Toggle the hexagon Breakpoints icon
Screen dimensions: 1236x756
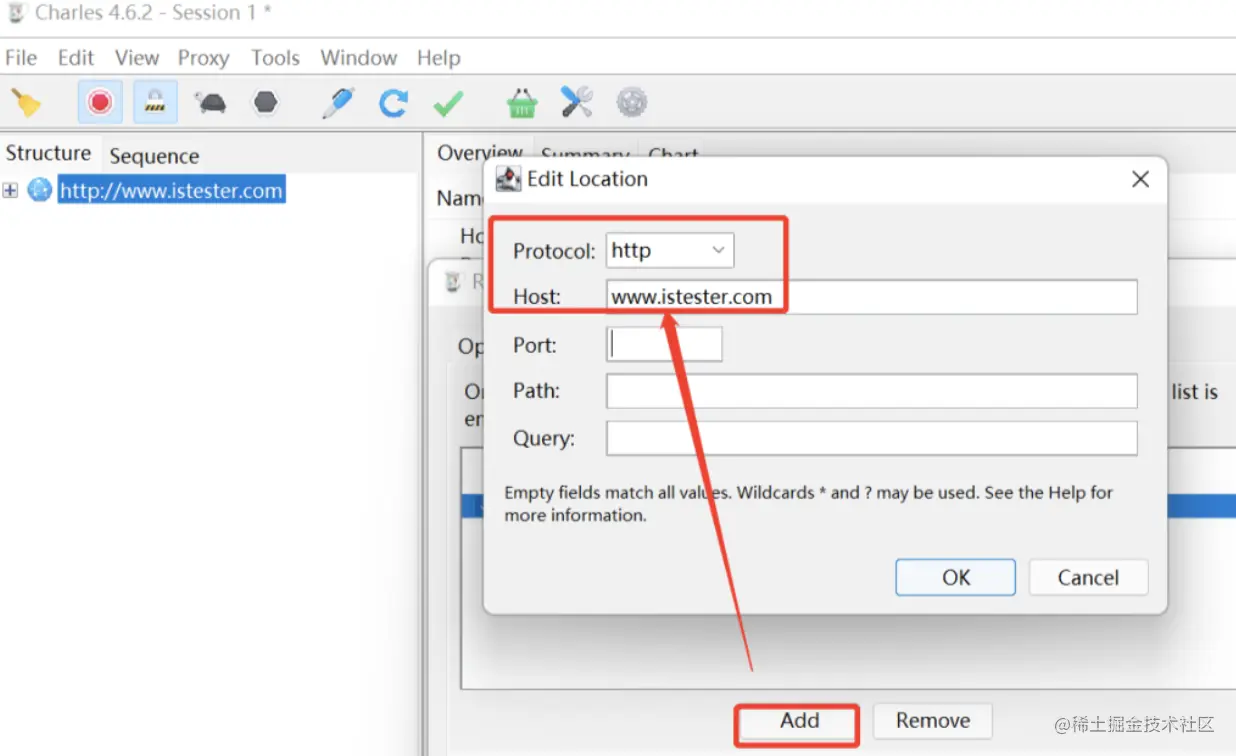[x=265, y=102]
